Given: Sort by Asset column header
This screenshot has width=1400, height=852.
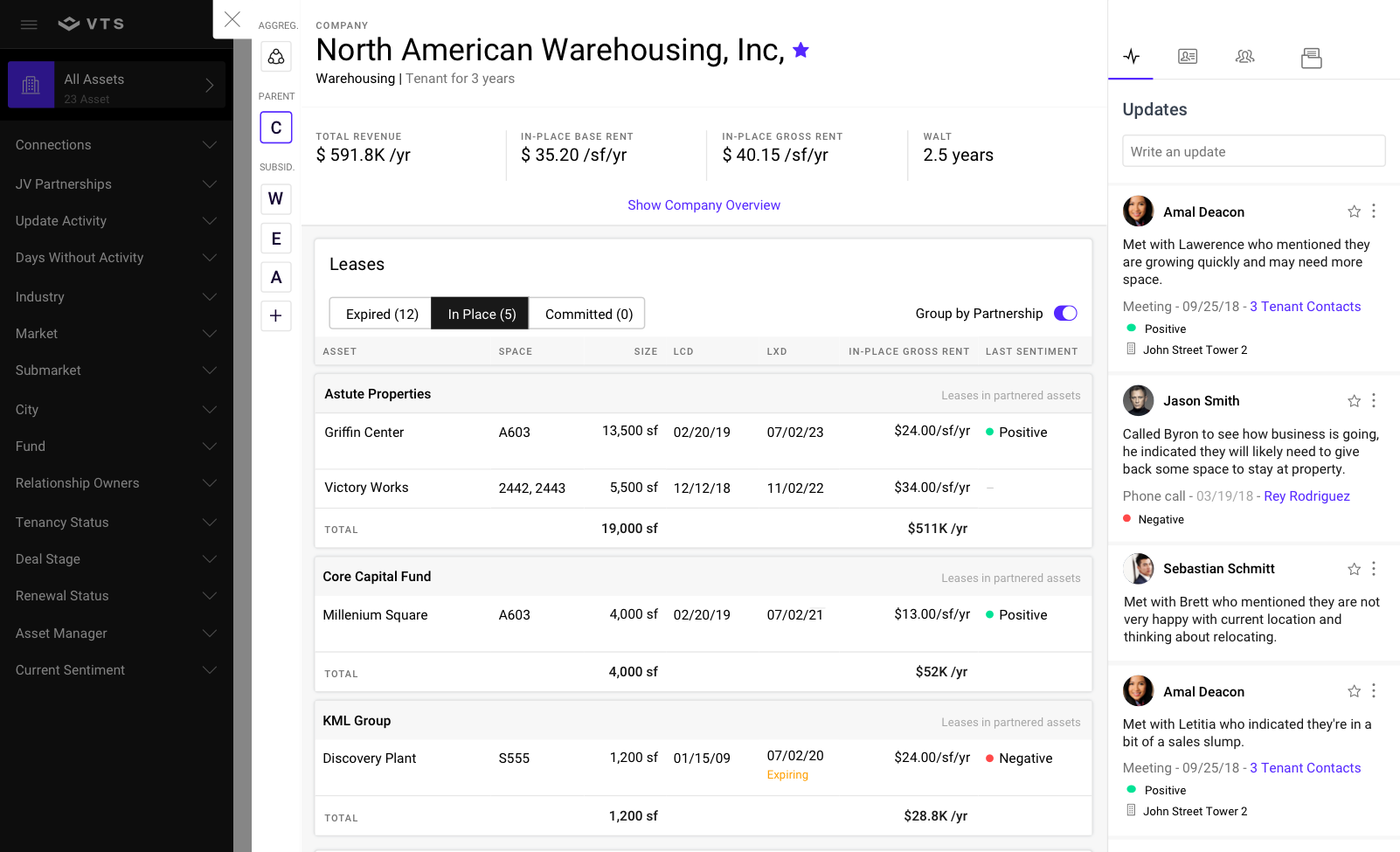Looking at the screenshot, I should 340,351.
